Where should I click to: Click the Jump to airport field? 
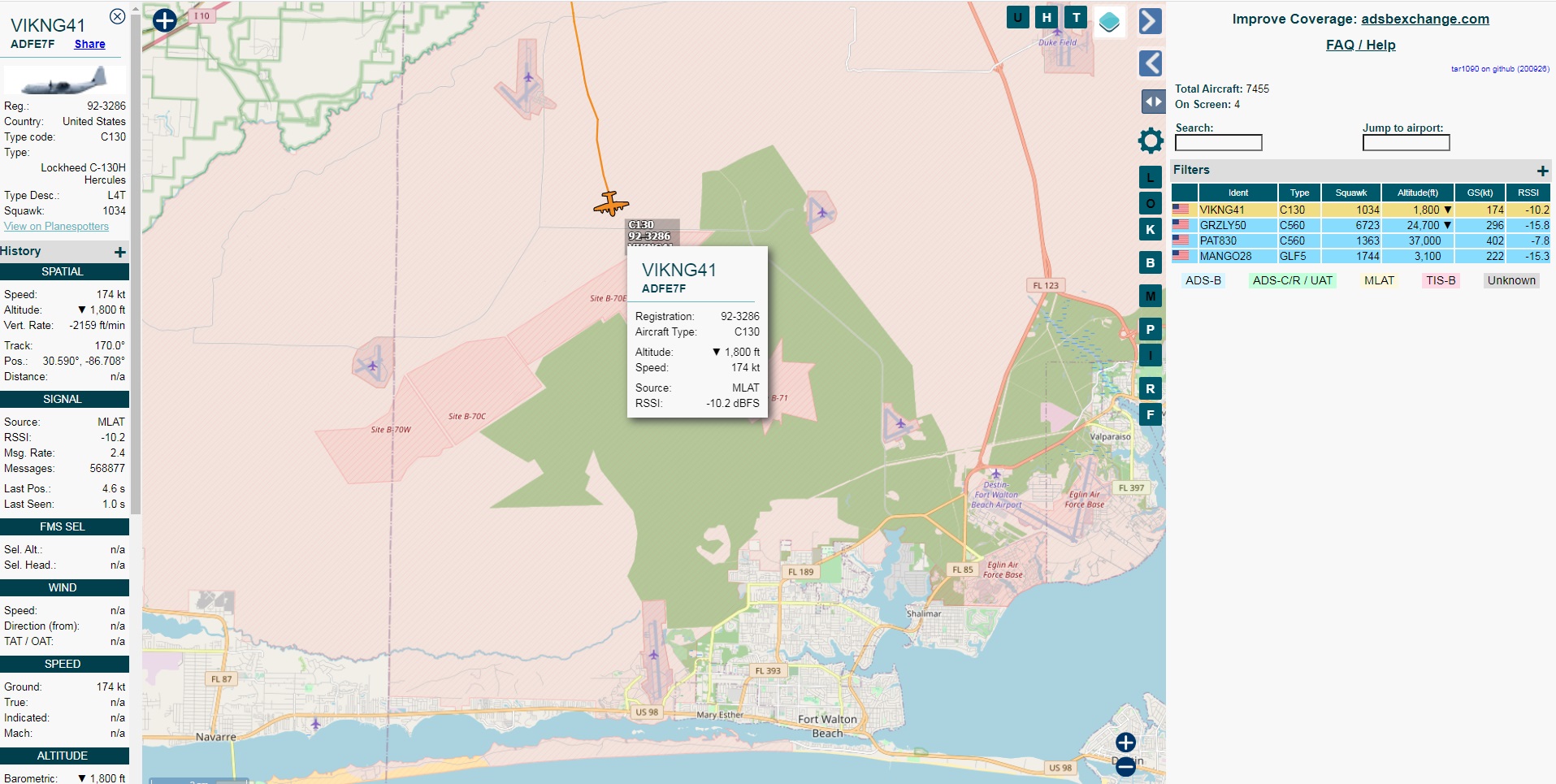[1406, 143]
